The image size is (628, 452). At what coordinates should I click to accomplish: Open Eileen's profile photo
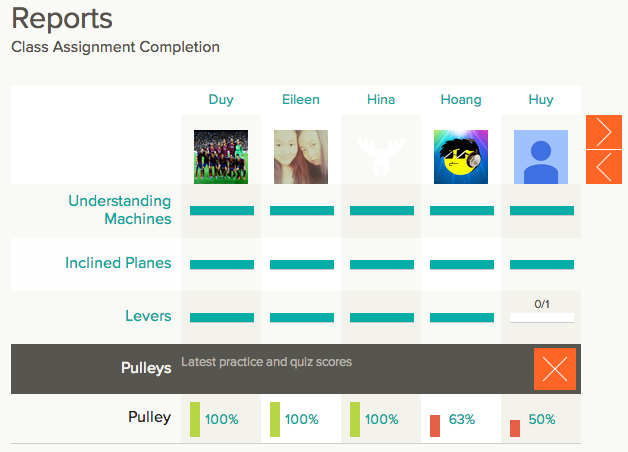click(x=301, y=157)
